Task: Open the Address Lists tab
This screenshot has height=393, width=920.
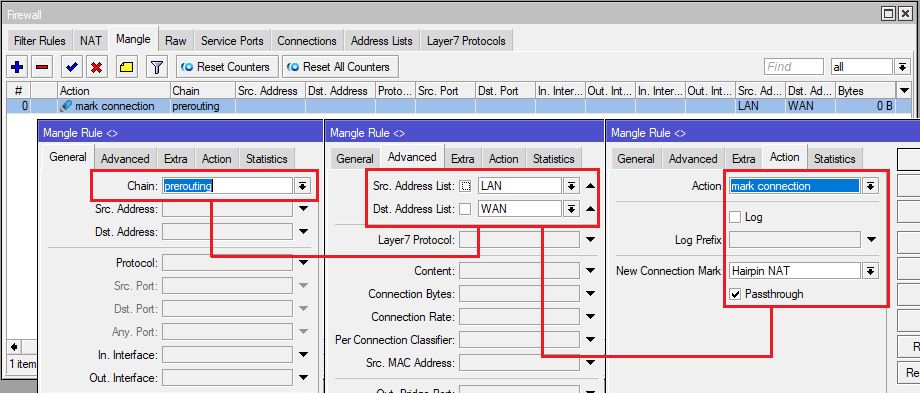Action: [x=381, y=41]
